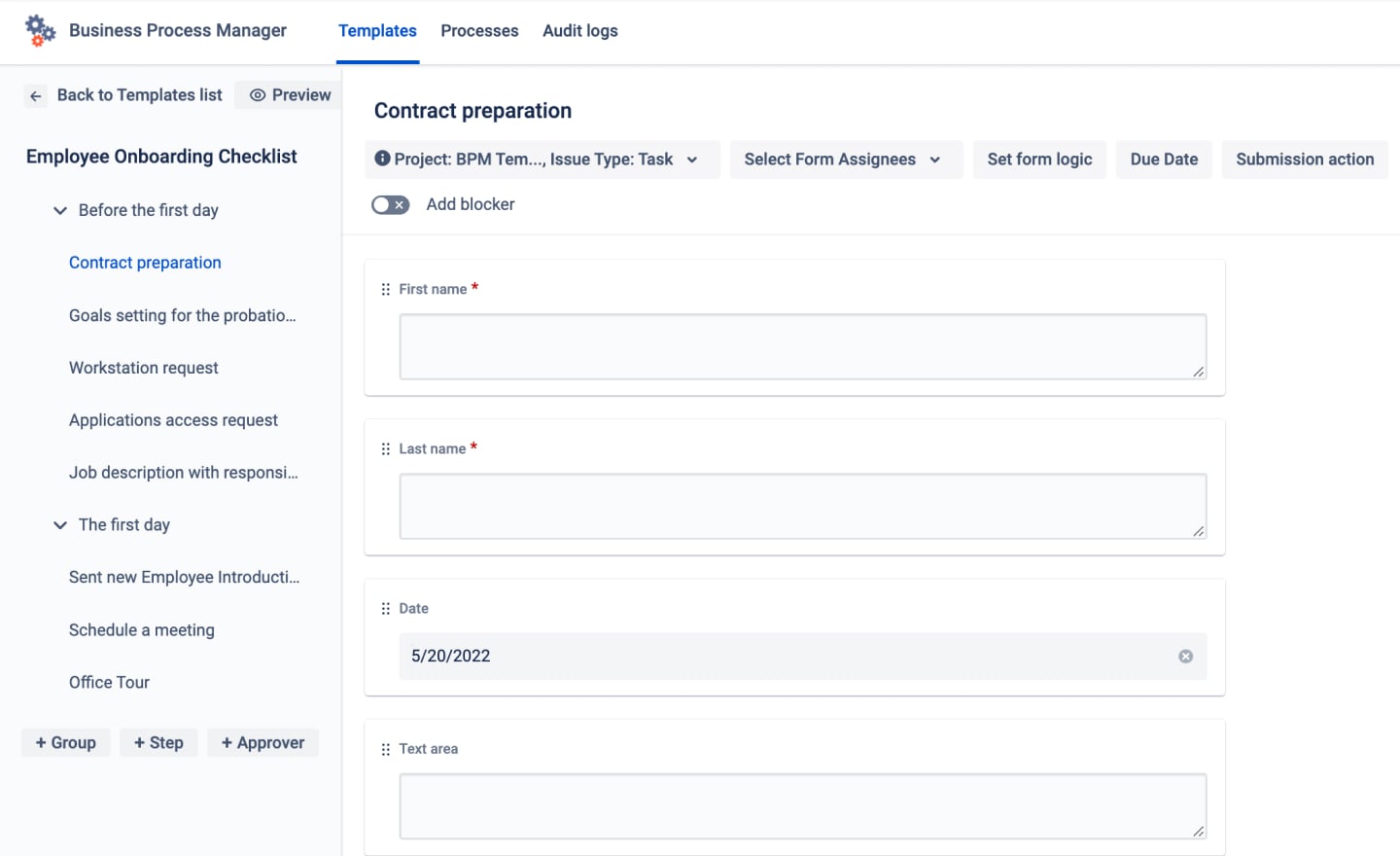Click the drag handle beside Date field
This screenshot has height=856, width=1400.
(386, 609)
